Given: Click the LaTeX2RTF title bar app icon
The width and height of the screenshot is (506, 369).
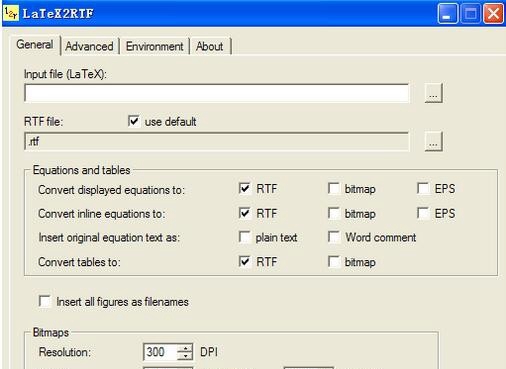Looking at the screenshot, I should 11,14.
